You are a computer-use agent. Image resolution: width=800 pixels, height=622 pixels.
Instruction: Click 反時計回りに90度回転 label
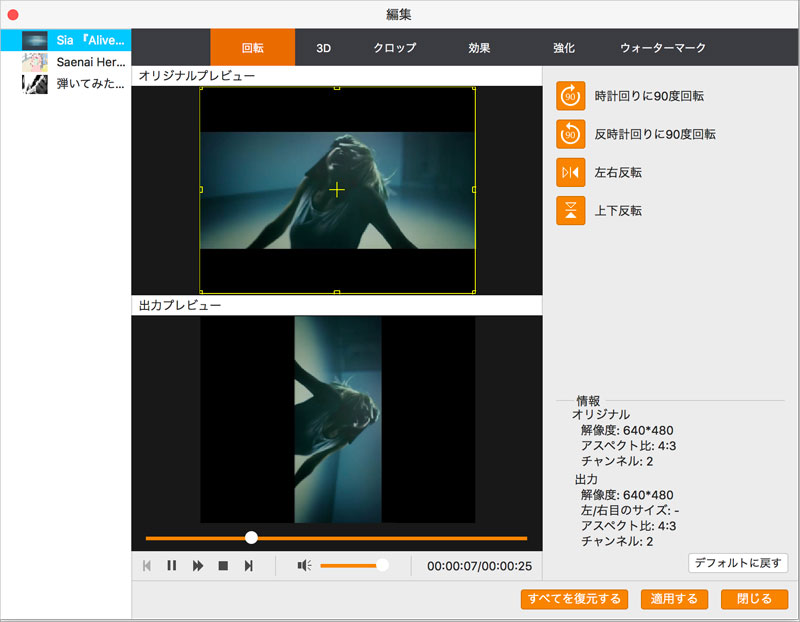pos(655,134)
